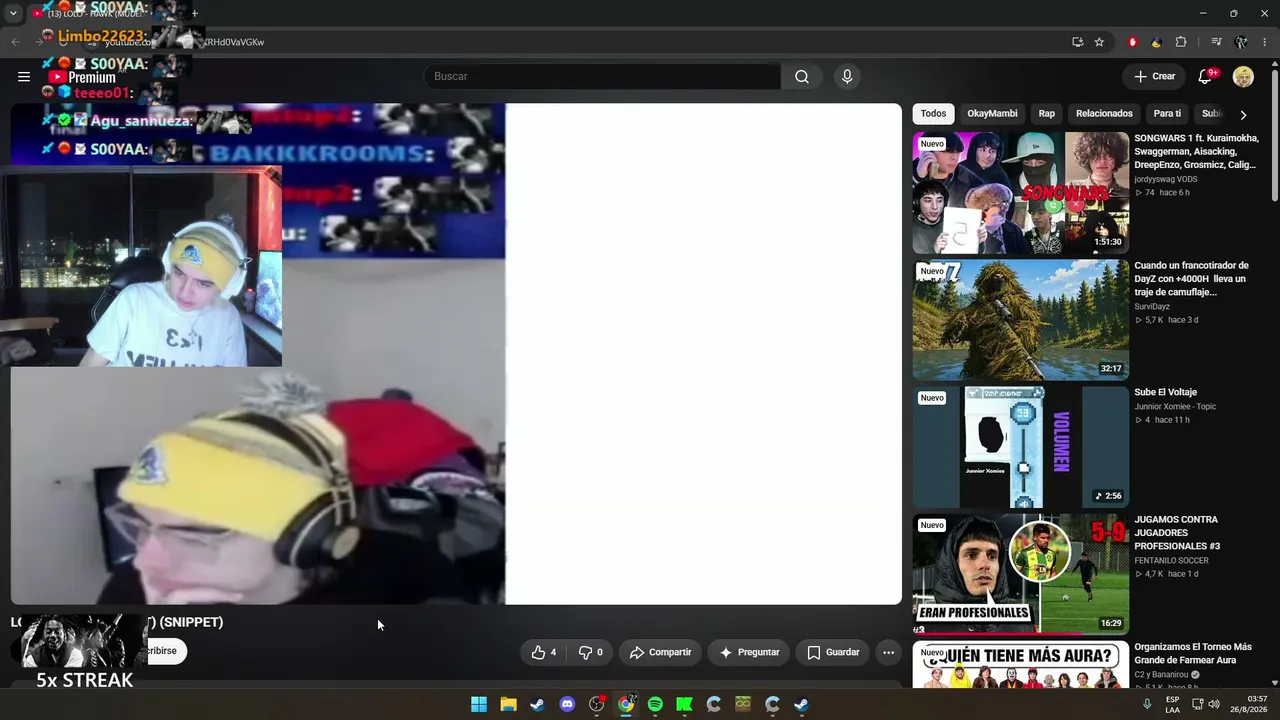Screen dimensions: 1280x720
Task: Open Discord from the taskbar
Action: pos(567,704)
